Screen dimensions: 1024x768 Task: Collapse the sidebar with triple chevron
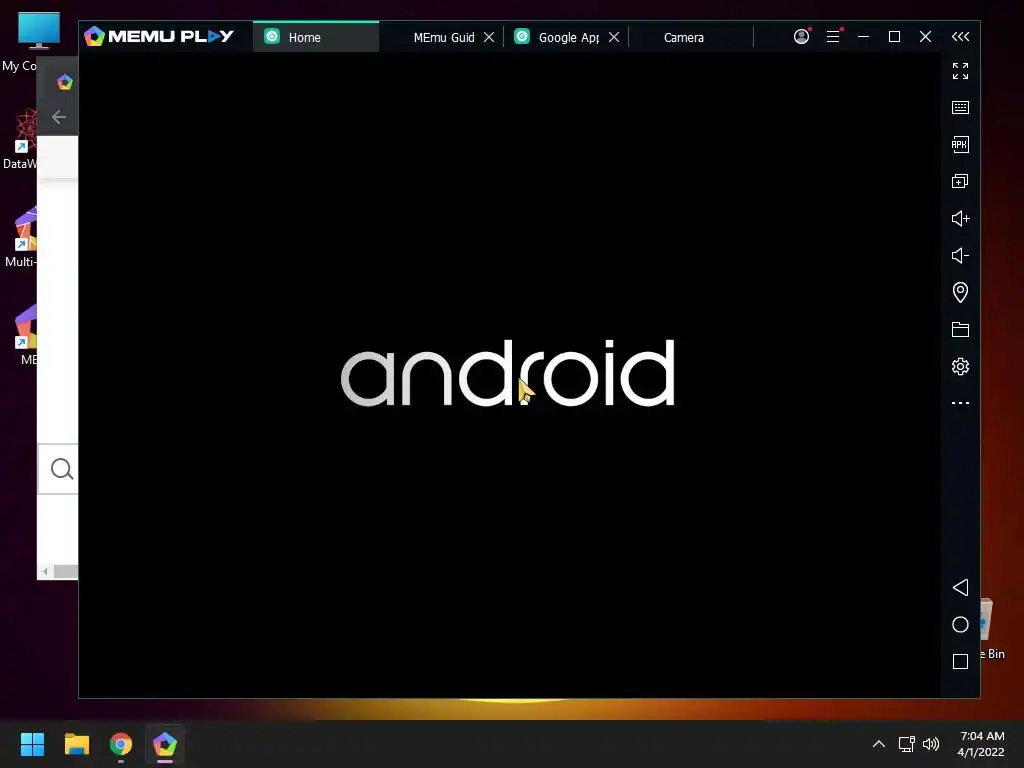point(960,37)
